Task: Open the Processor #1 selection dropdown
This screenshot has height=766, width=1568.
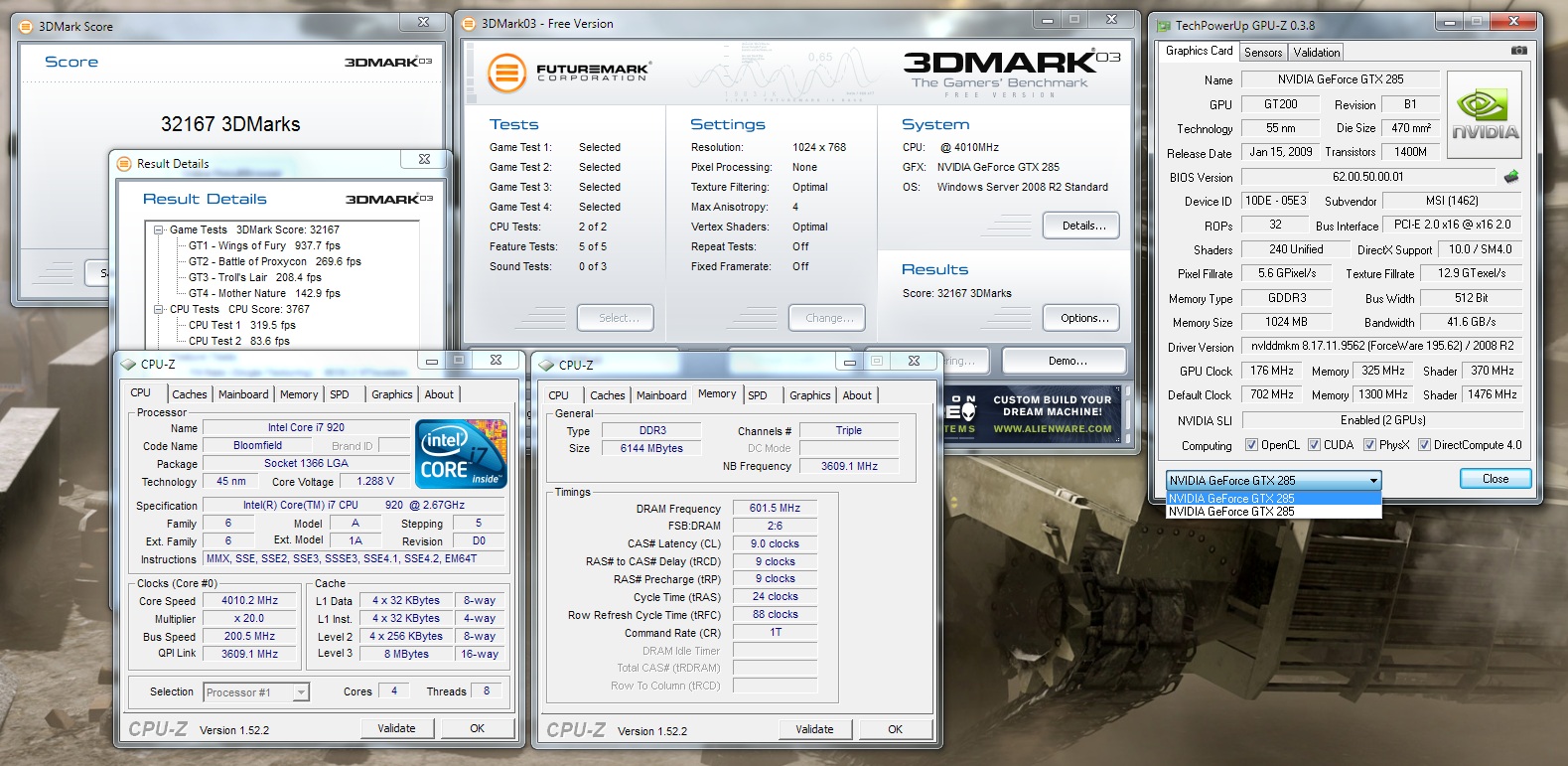Action: (256, 692)
